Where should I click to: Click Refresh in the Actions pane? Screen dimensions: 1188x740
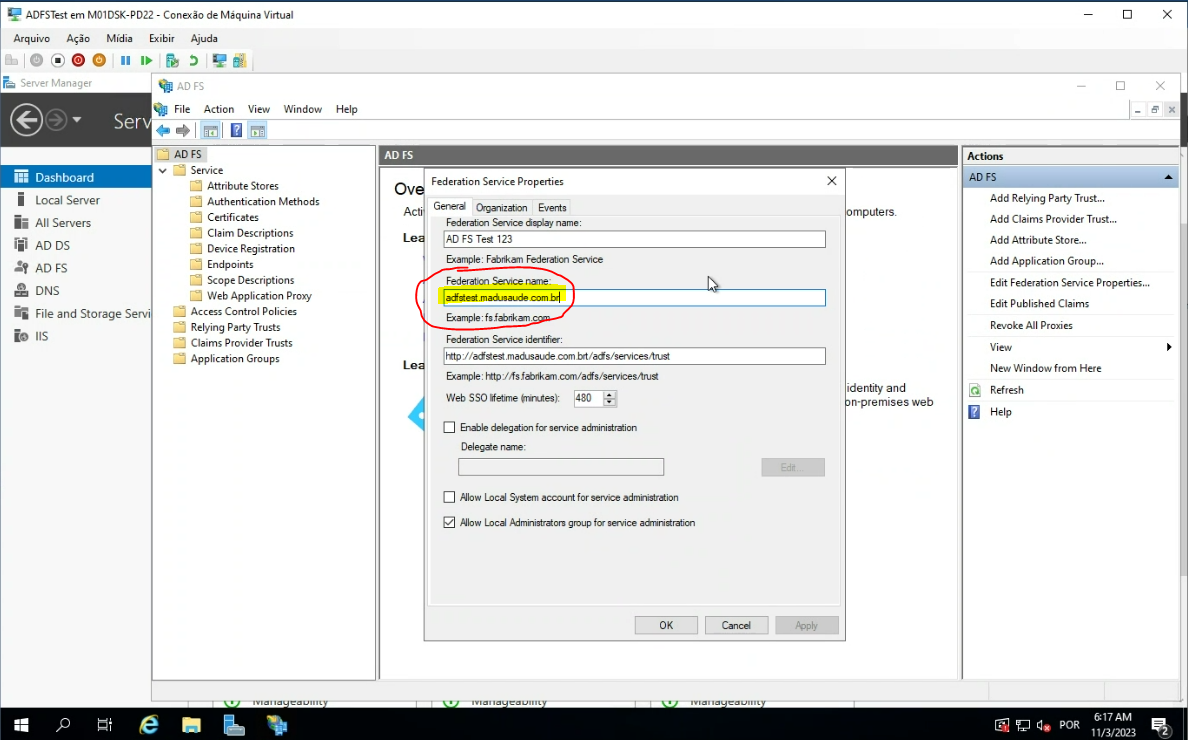point(1007,389)
